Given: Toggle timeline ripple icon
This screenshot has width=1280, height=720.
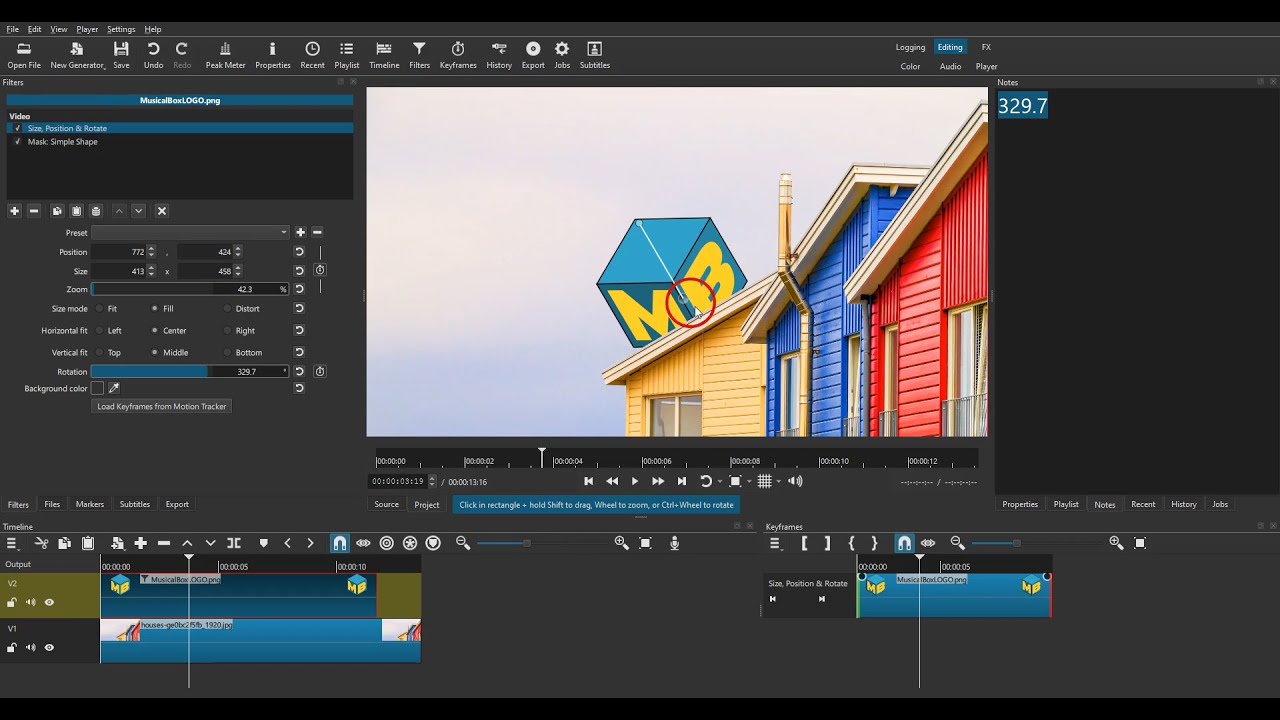Looking at the screenshot, I should pos(386,543).
